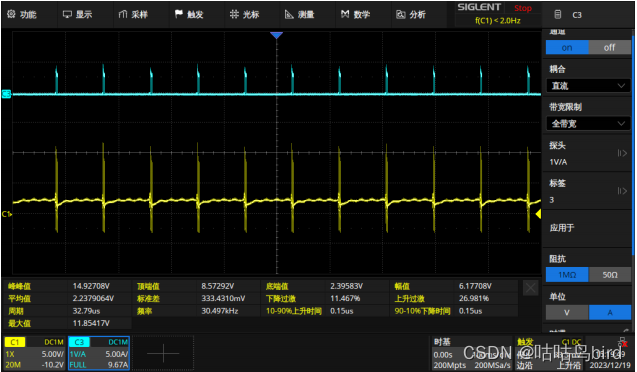Select 1MΩ impedance
The width and height of the screenshot is (637, 372).
(x=567, y=275)
